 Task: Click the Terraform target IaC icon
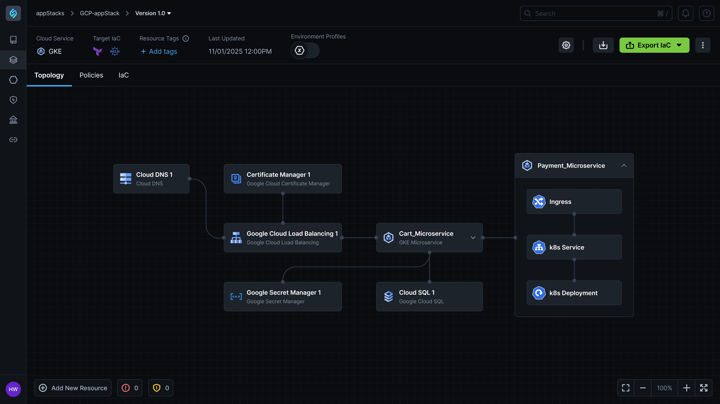point(97,51)
